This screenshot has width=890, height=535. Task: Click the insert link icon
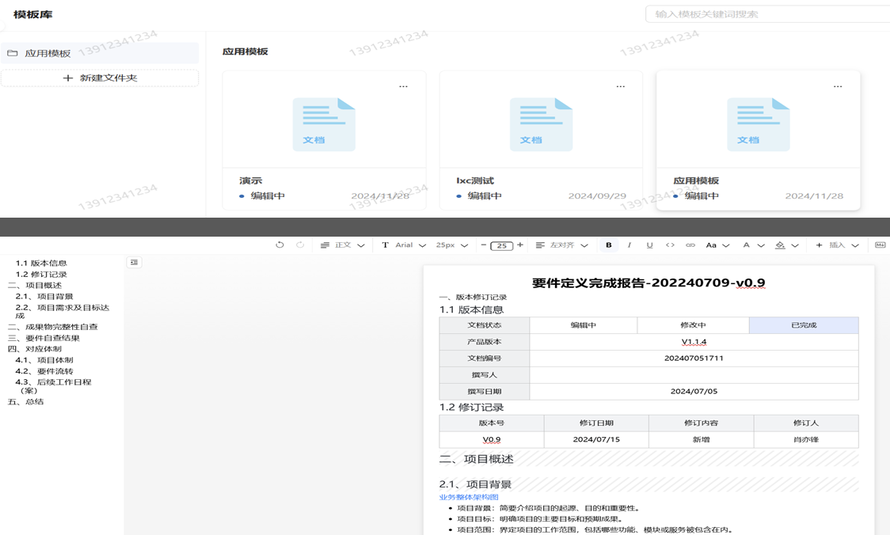[x=690, y=245]
